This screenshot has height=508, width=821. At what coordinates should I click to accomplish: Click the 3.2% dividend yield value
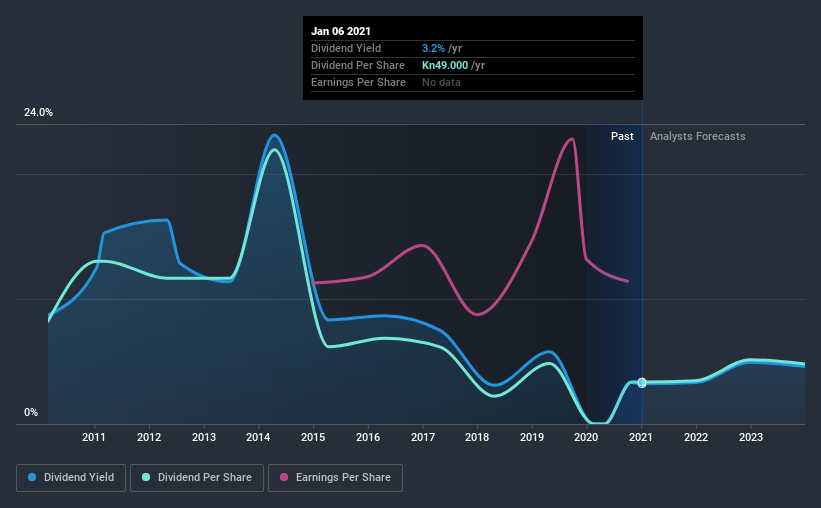click(433, 48)
